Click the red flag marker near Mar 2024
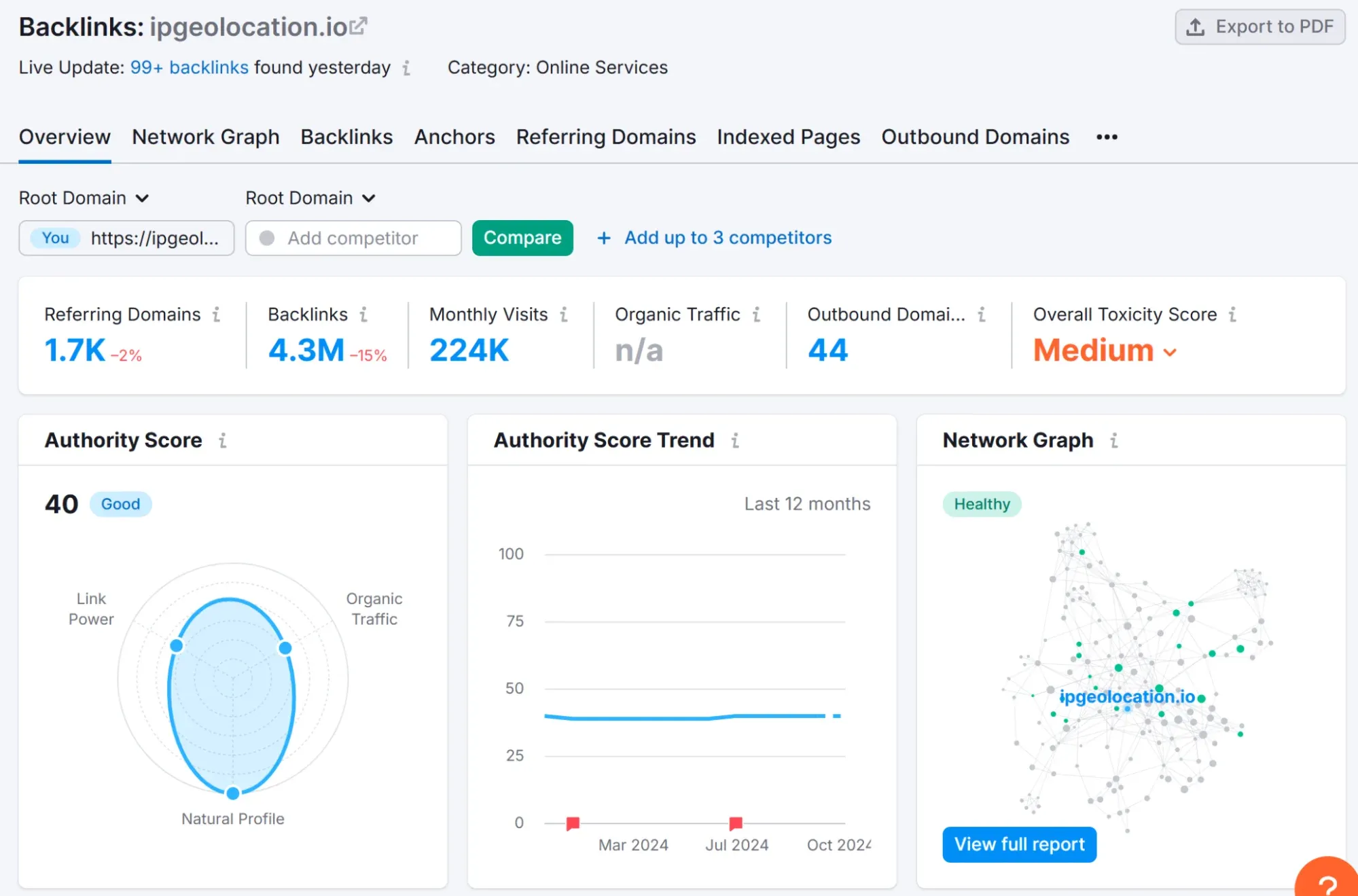The image size is (1358, 896). pyautogui.click(x=573, y=823)
